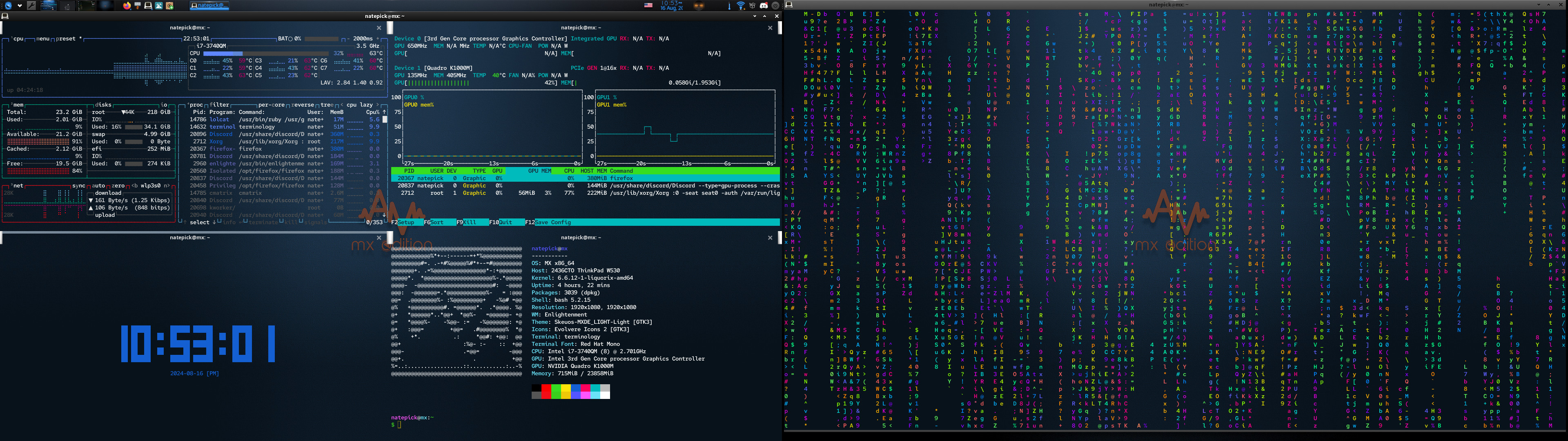
Task: Switch to next network interface with n
Action: point(167,186)
